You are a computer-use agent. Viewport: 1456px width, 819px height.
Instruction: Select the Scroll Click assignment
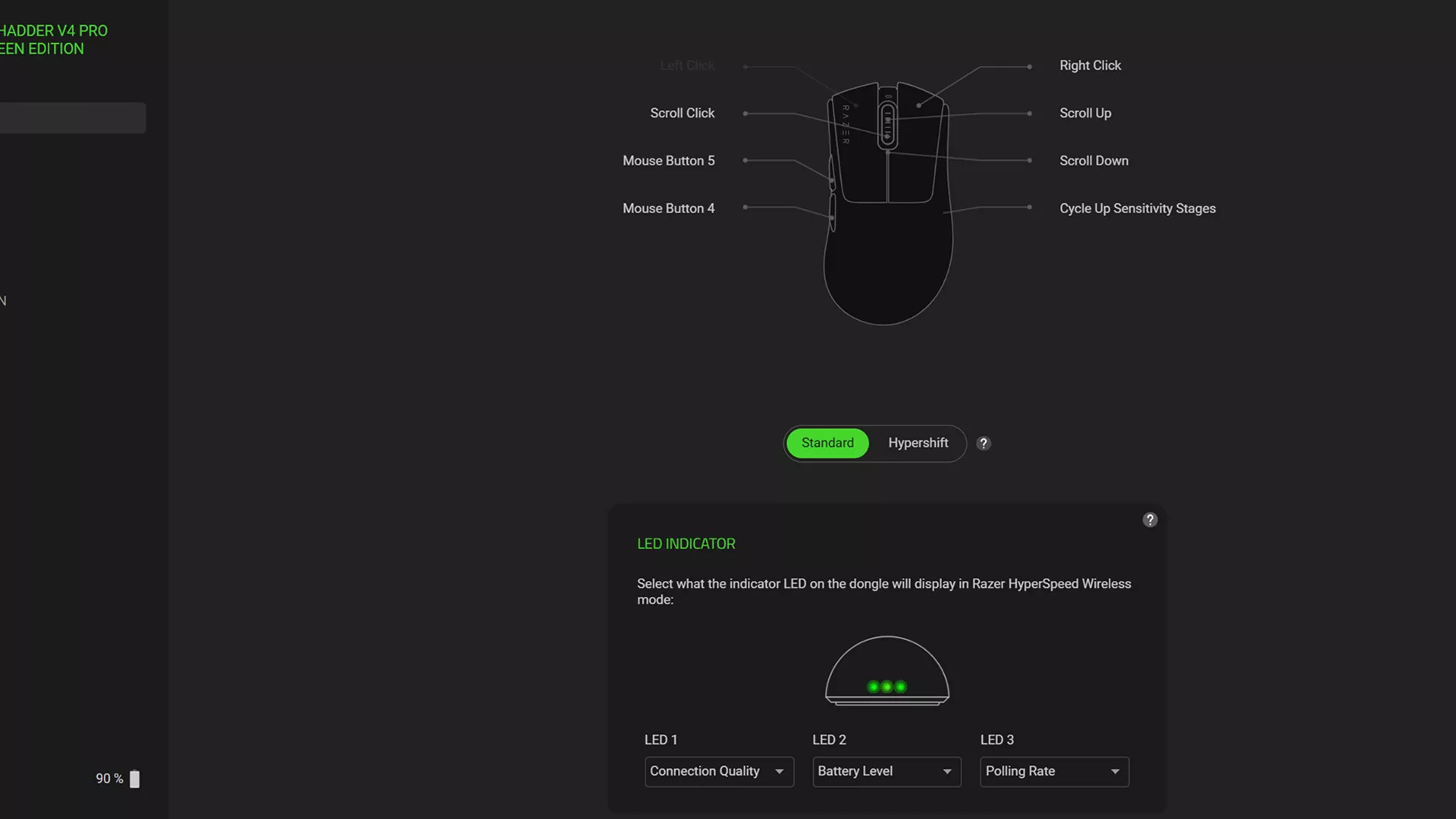(x=682, y=113)
